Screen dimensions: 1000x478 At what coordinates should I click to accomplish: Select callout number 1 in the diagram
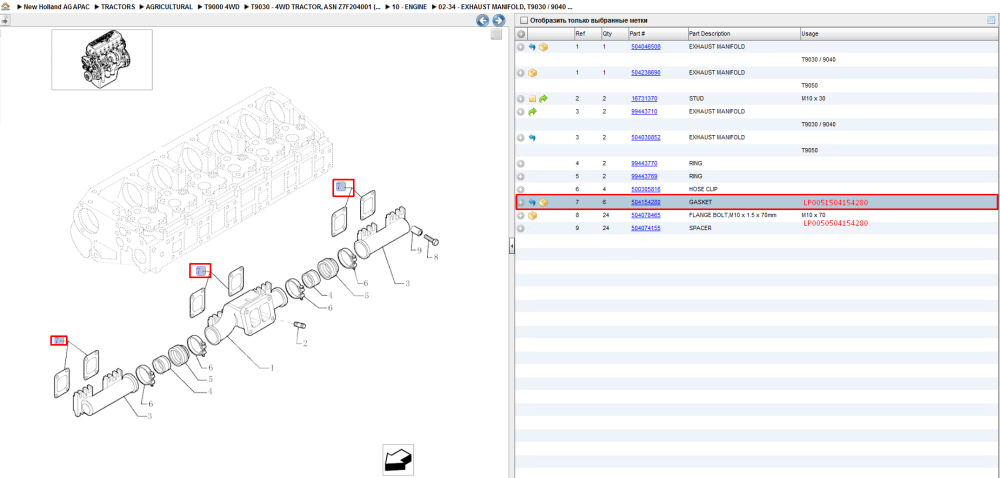click(x=272, y=368)
